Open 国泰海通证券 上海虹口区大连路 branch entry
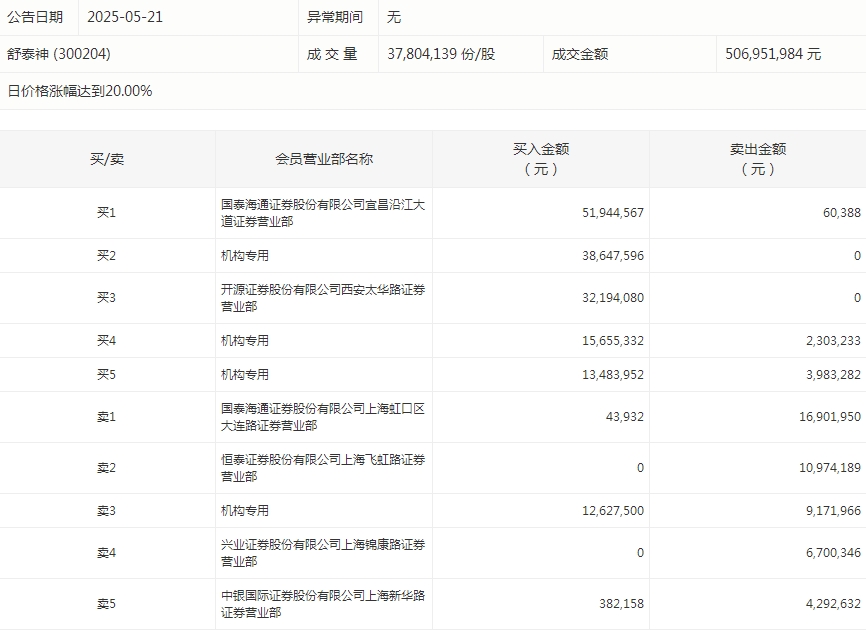Image resolution: width=866 pixels, height=631 pixels. (x=323, y=417)
